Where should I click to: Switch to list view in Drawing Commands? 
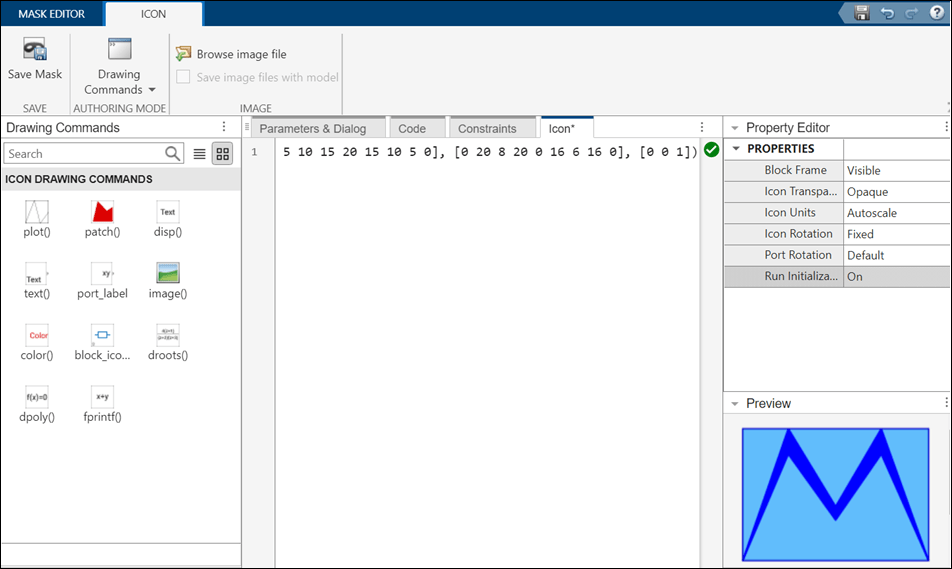(x=200, y=154)
